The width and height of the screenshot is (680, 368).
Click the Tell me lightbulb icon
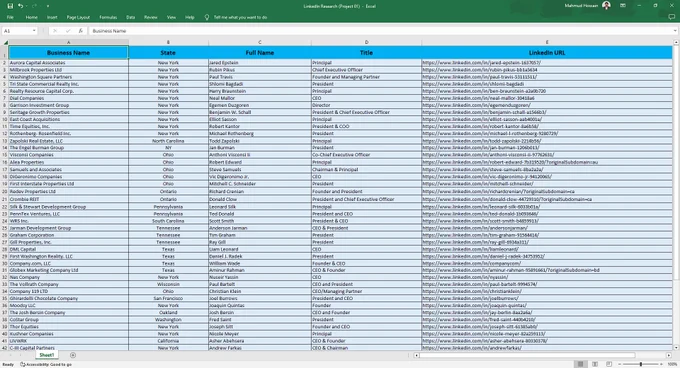tap(206, 17)
